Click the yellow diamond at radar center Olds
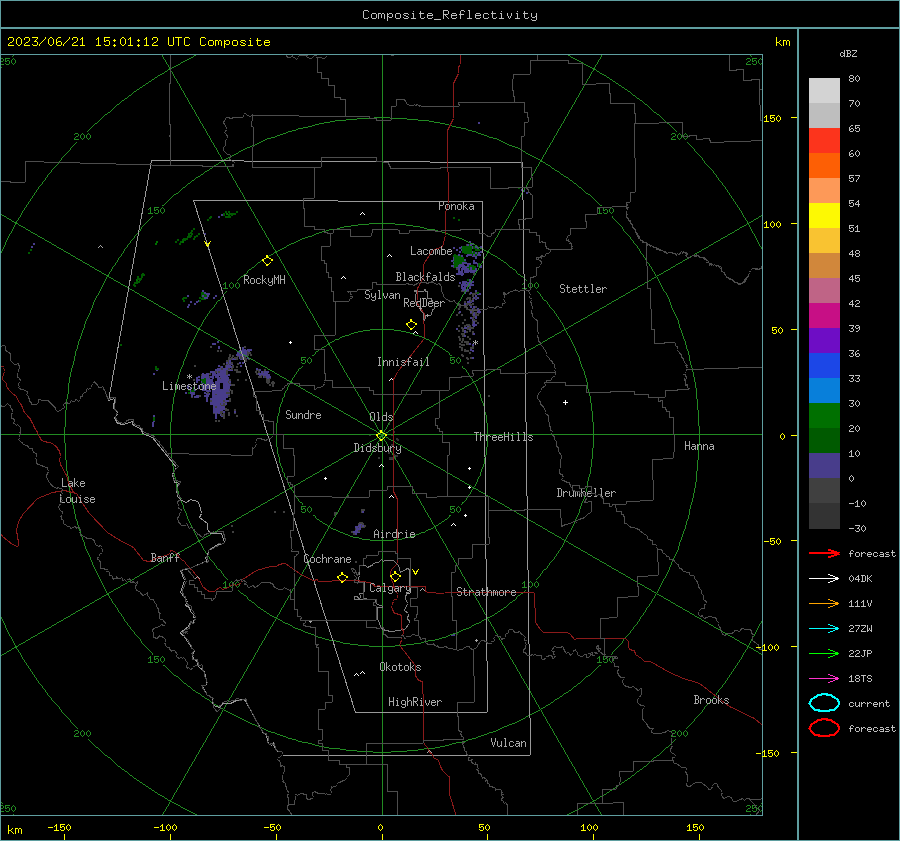 [x=381, y=435]
